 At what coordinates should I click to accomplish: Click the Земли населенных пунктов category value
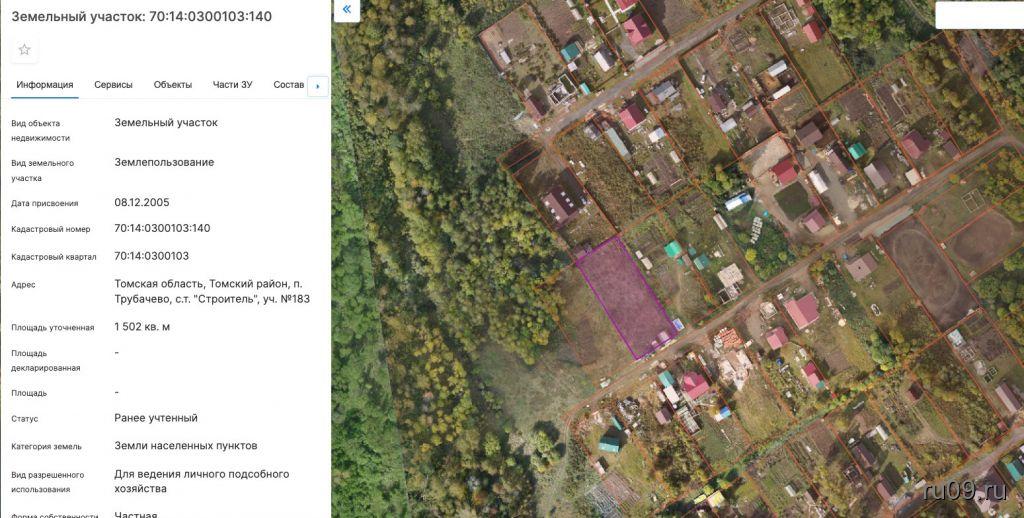(186, 446)
